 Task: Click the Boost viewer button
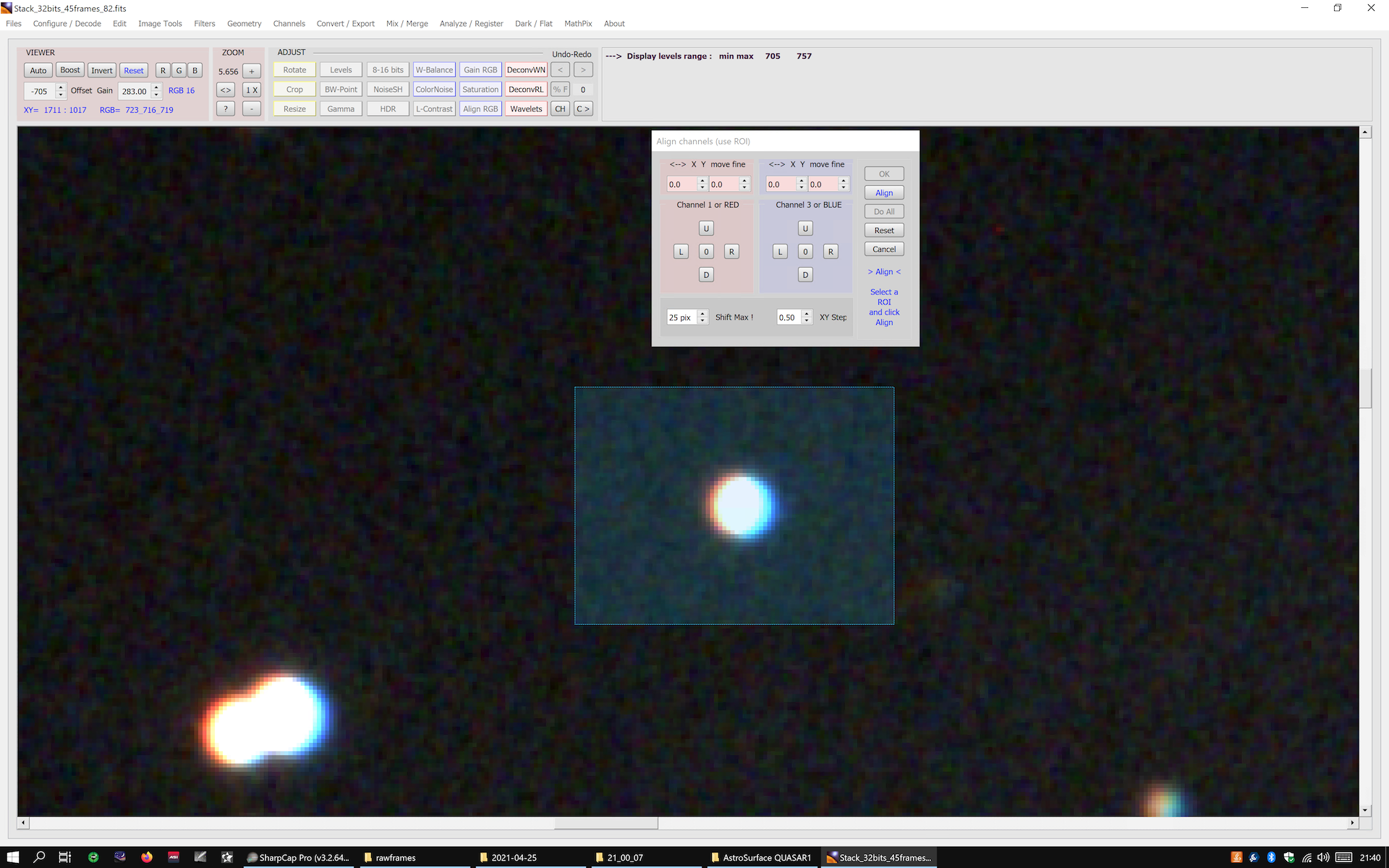(x=70, y=70)
